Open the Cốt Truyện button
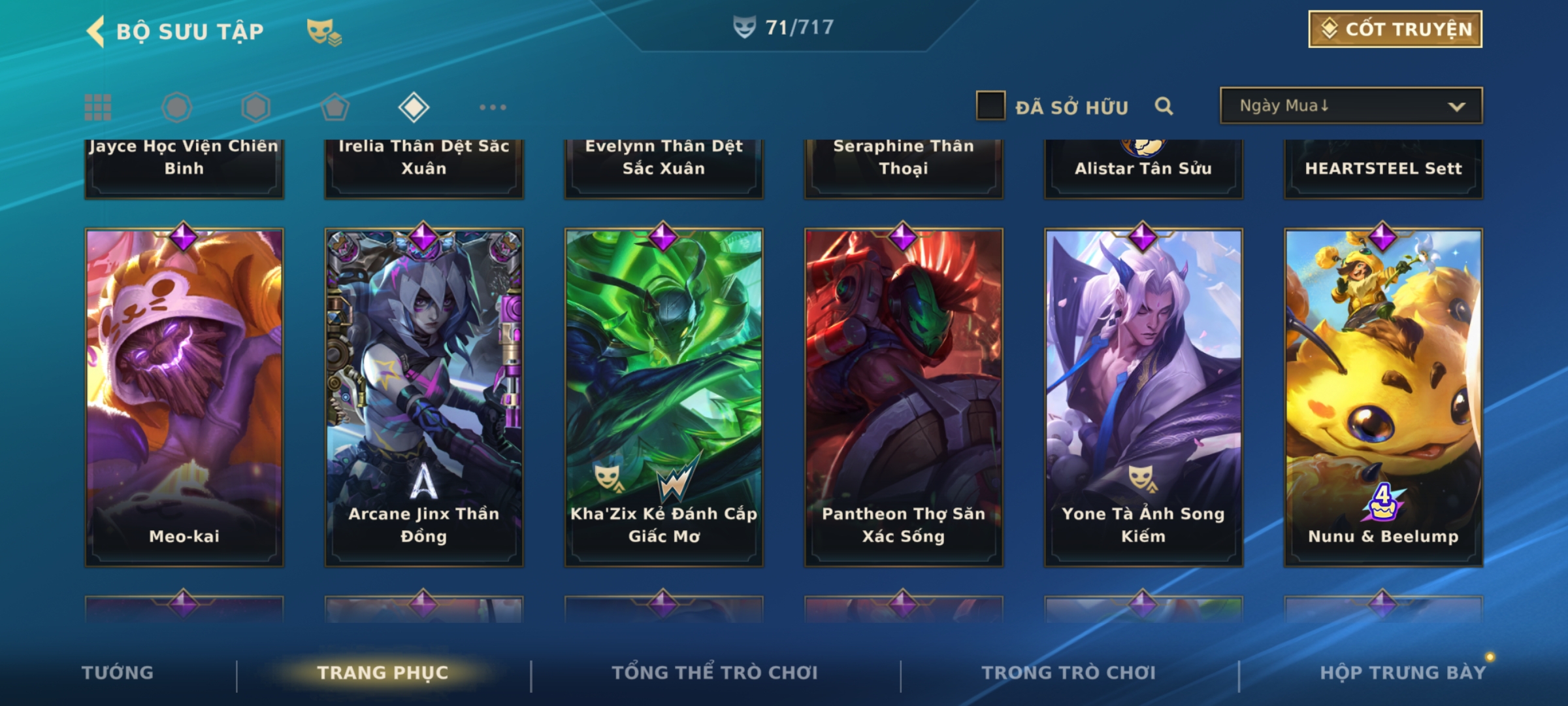The width and height of the screenshot is (1568, 706). 1395,29
